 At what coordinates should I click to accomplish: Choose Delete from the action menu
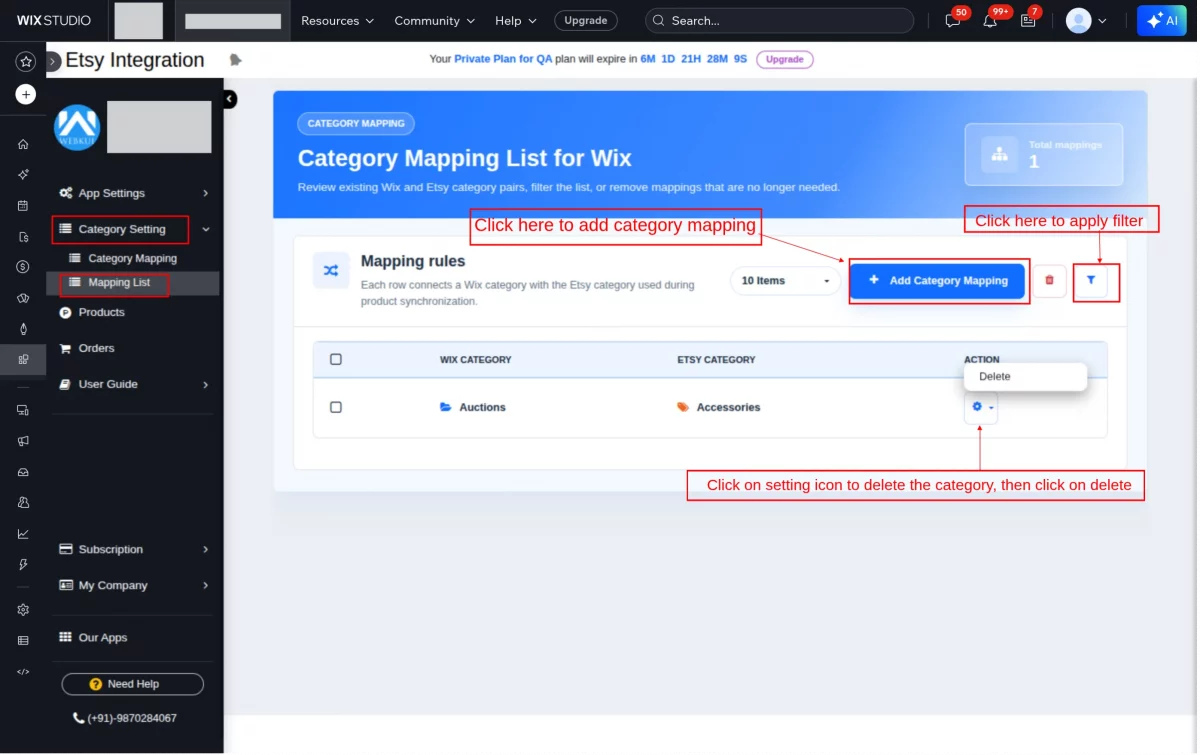tap(1025, 377)
